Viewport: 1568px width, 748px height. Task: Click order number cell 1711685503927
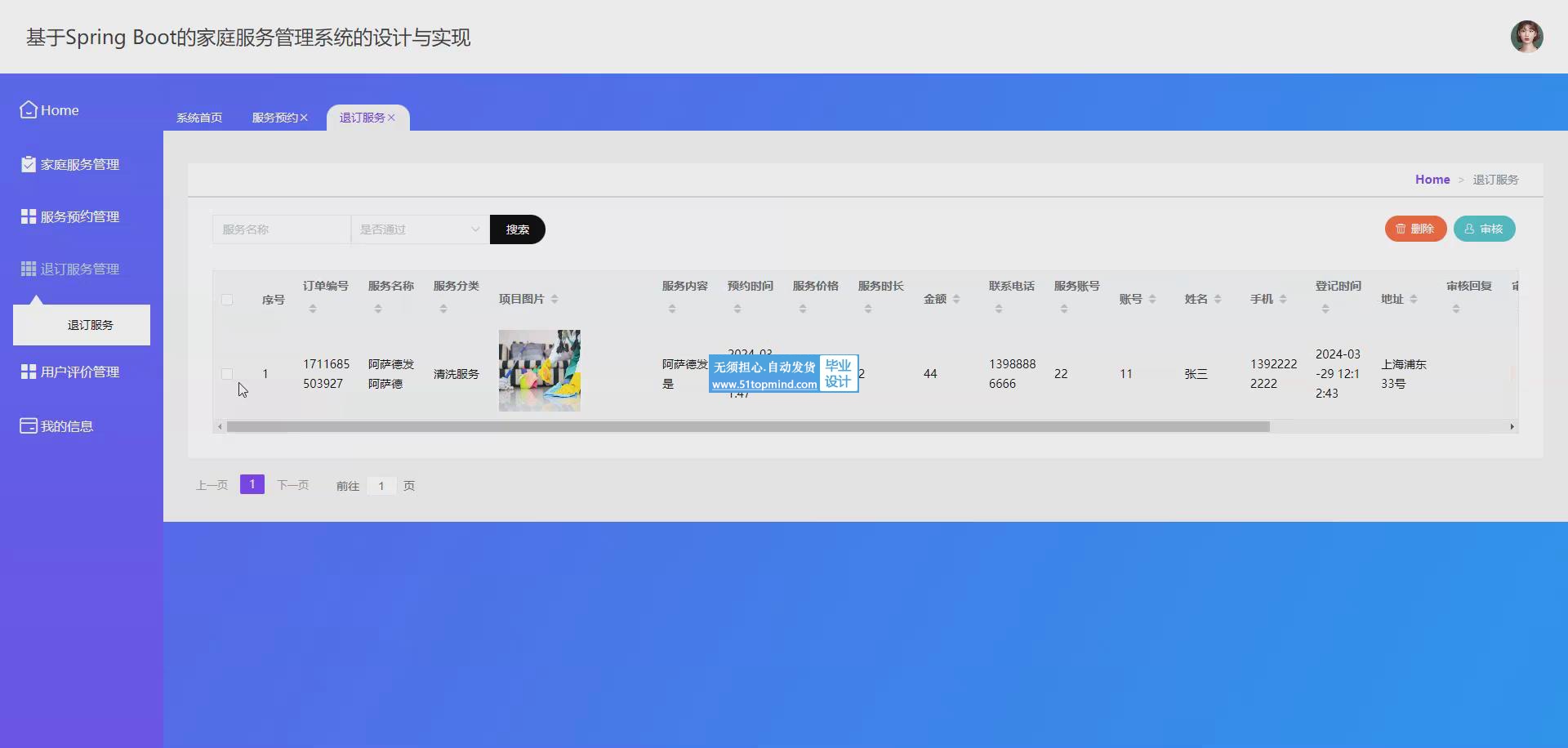pos(326,374)
